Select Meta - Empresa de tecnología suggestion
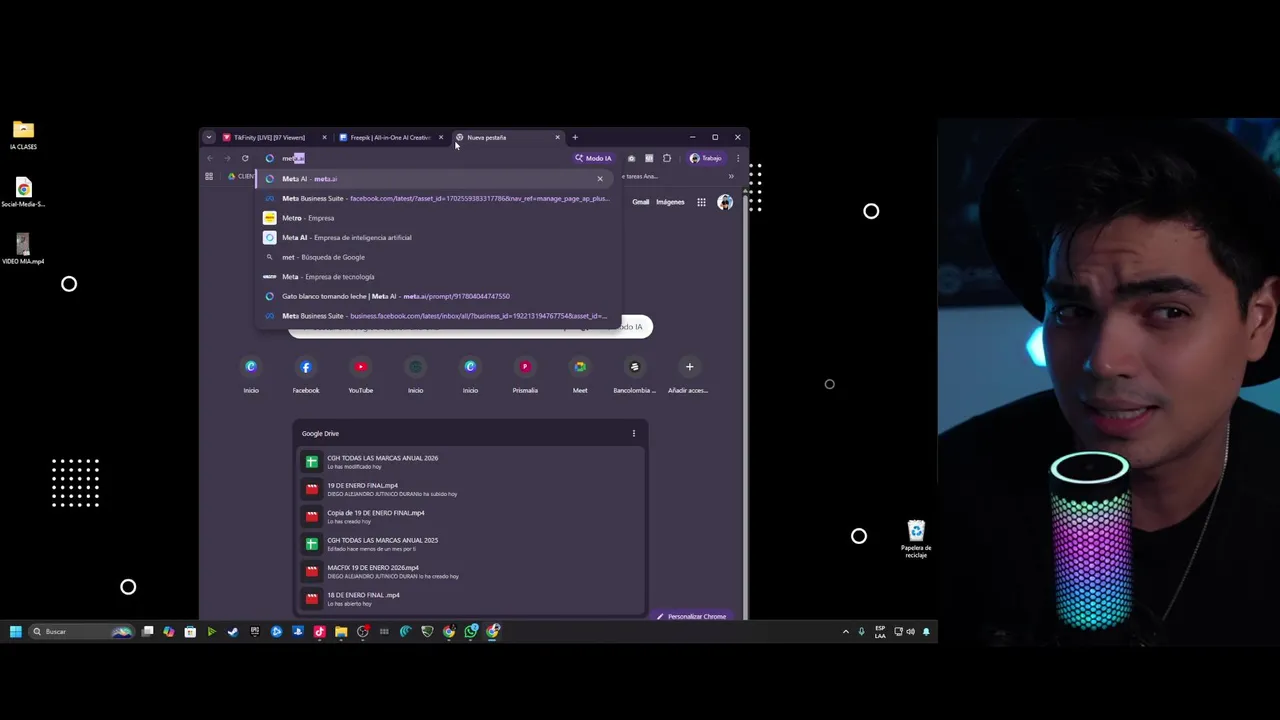Image resolution: width=1280 pixels, height=720 pixels. pos(438,277)
